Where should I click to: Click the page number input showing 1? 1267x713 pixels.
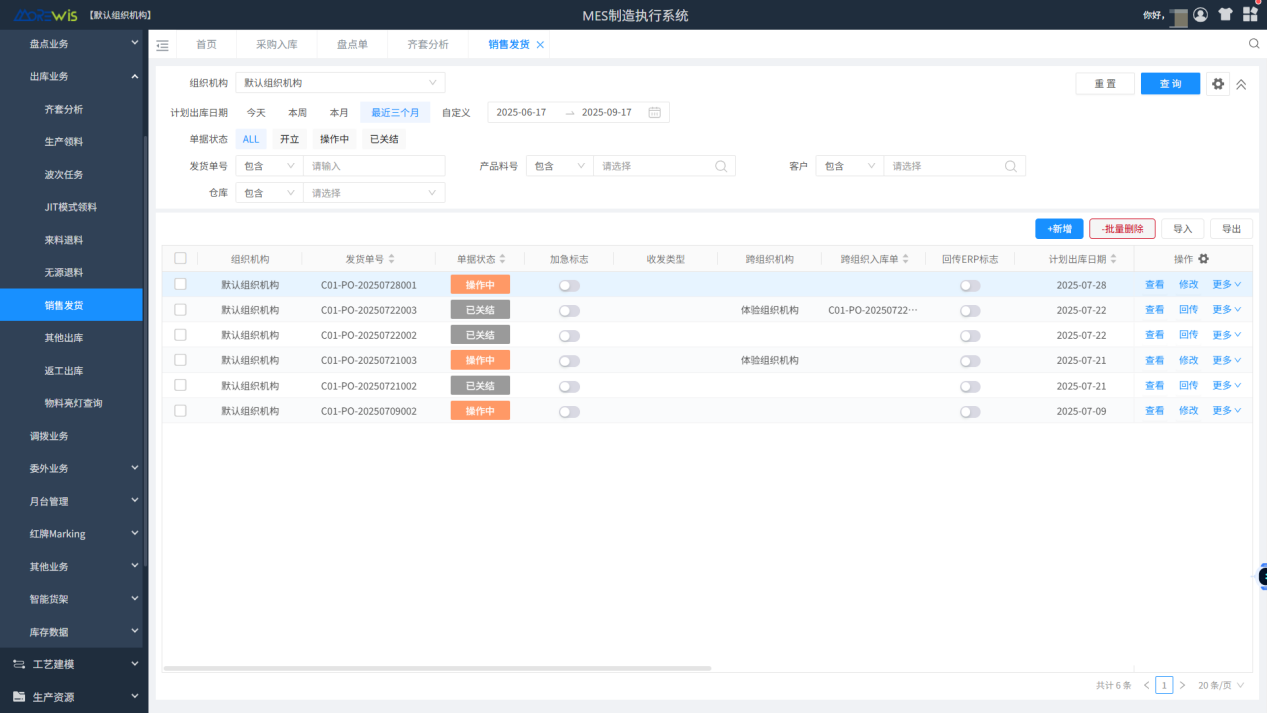click(x=1163, y=685)
